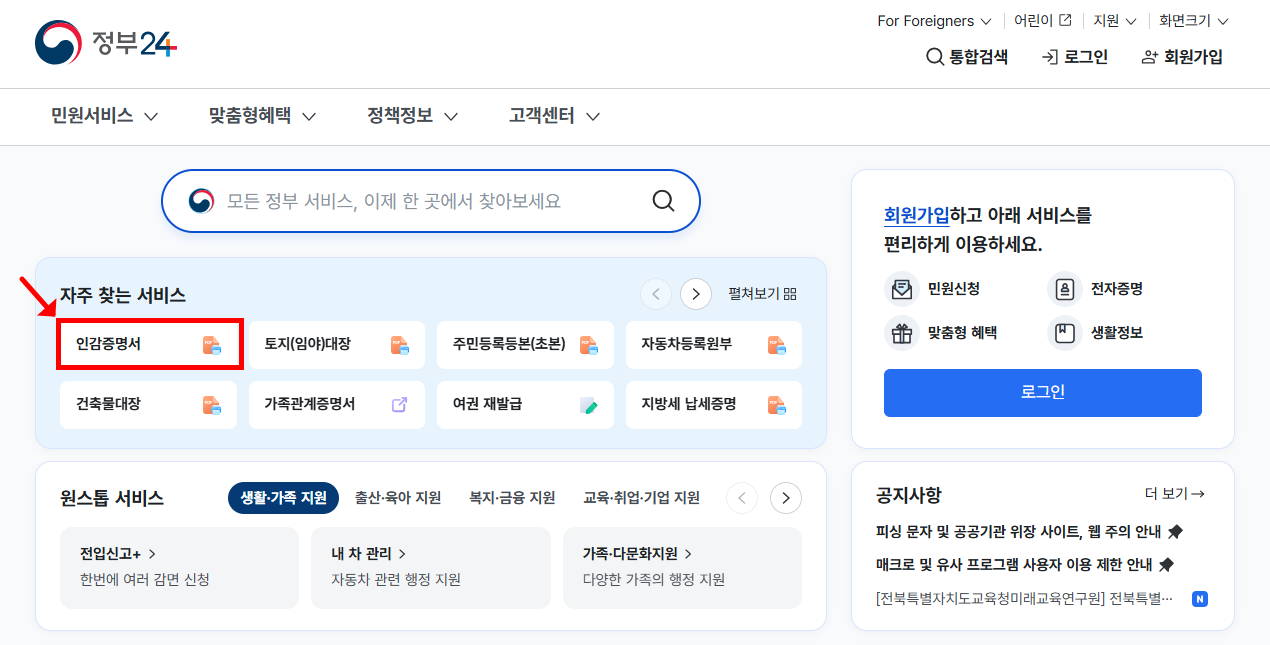This screenshot has width=1270, height=645.
Task: Click 회원가입 in the top header
Action: point(1182,57)
